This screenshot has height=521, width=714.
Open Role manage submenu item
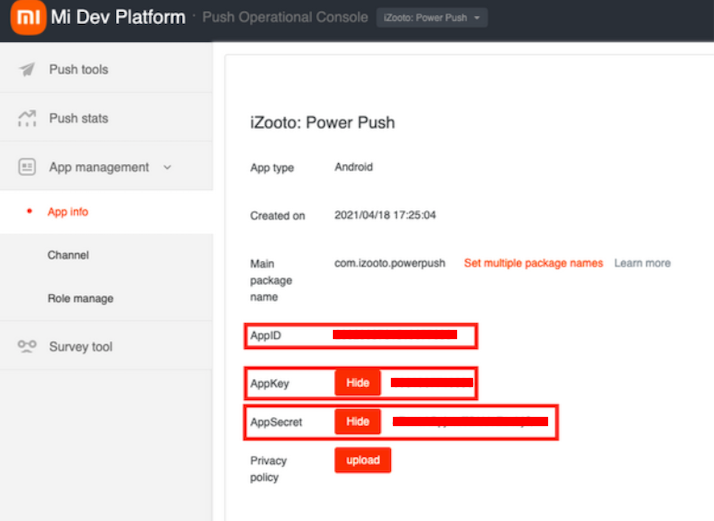coord(81,298)
